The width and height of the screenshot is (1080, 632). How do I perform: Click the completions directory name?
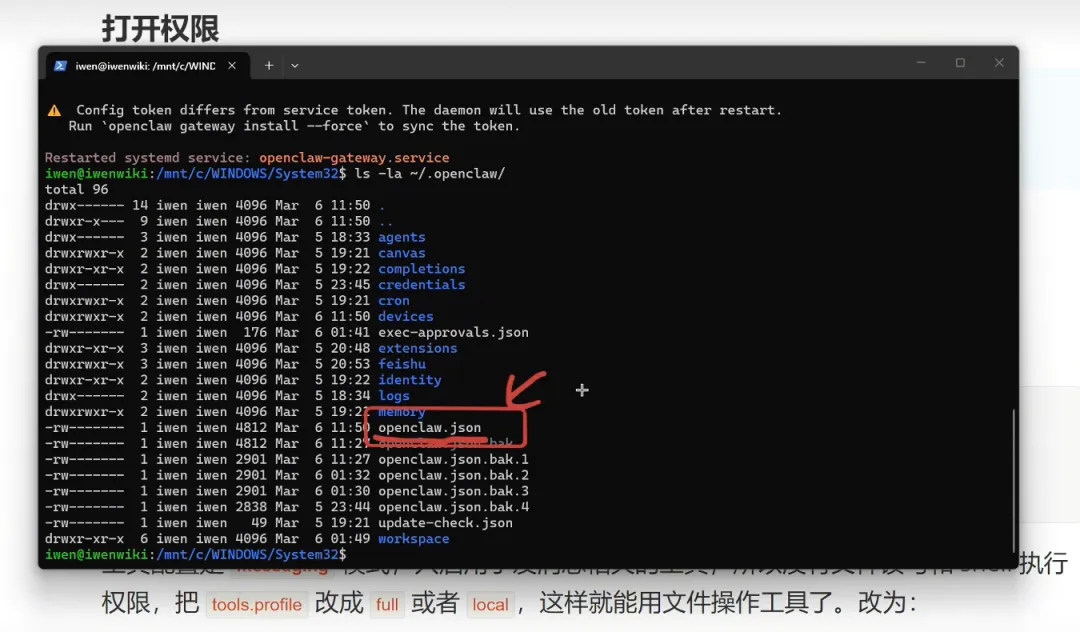(x=422, y=268)
